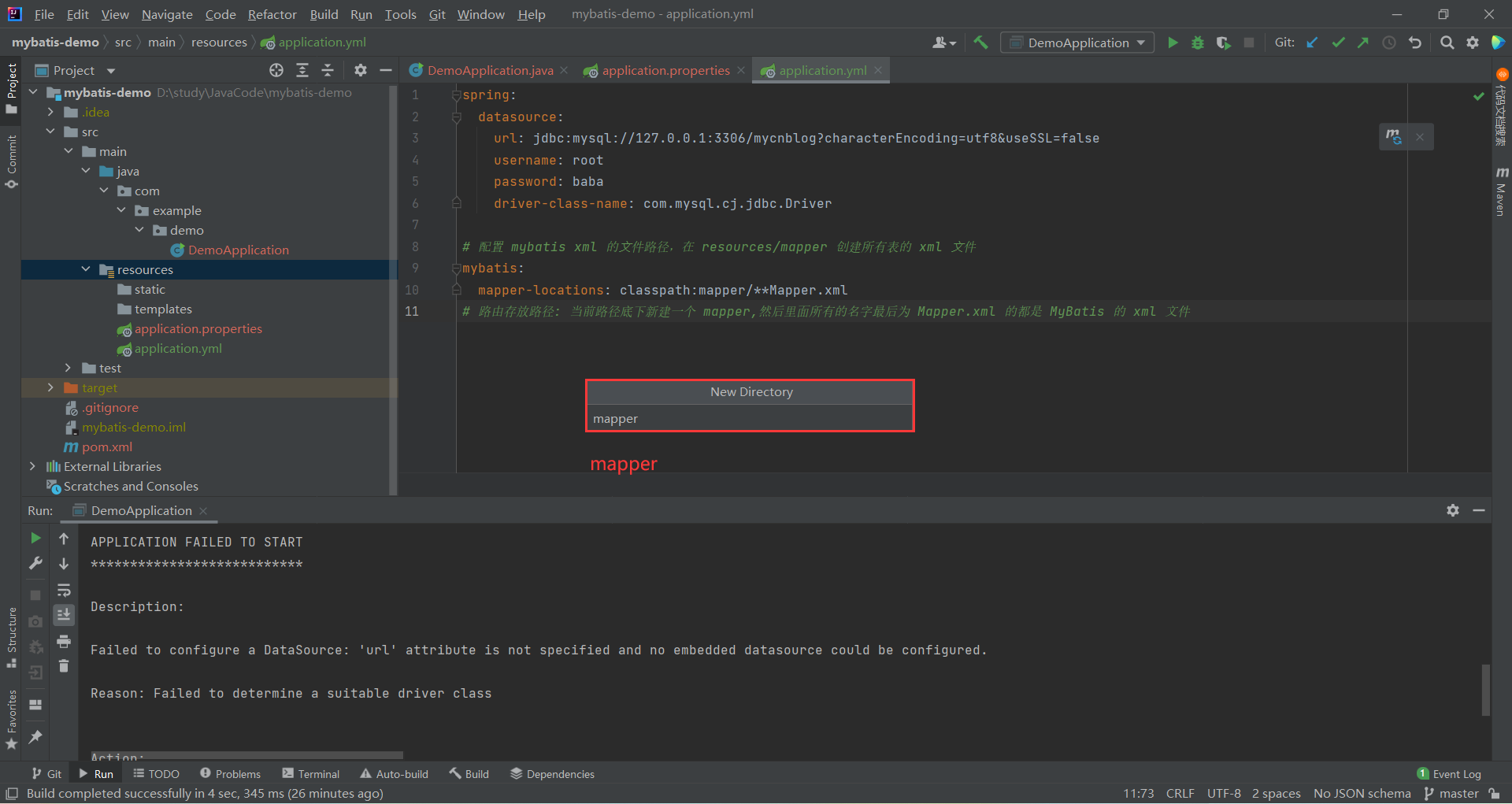Open the Commit side tool window
This screenshot has width=1512, height=804.
point(11,162)
